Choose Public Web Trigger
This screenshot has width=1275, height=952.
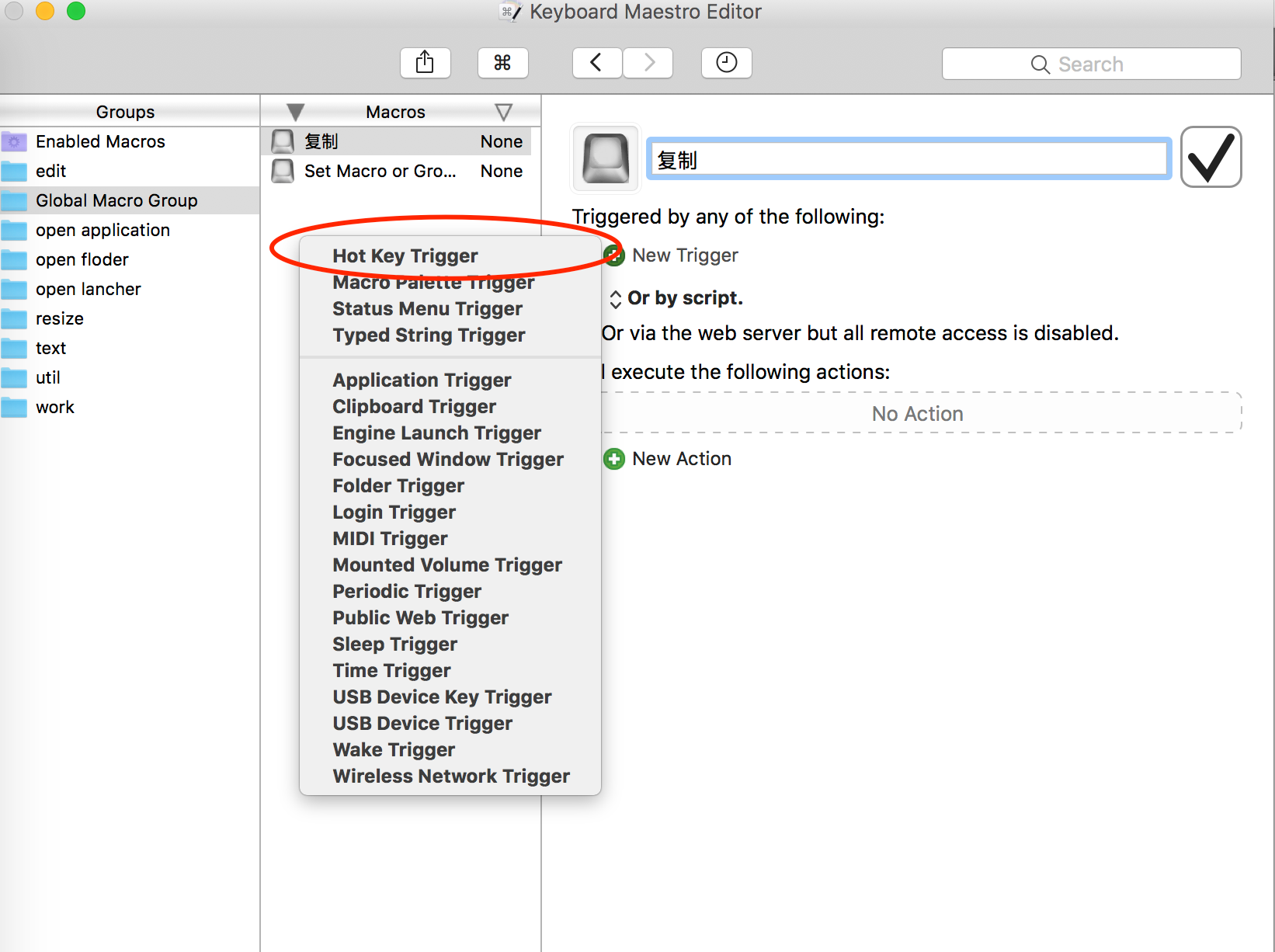tap(450, 617)
